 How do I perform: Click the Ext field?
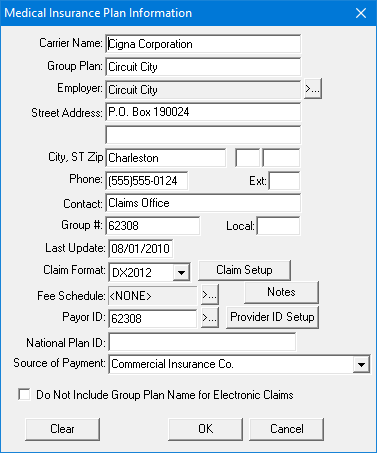click(284, 181)
